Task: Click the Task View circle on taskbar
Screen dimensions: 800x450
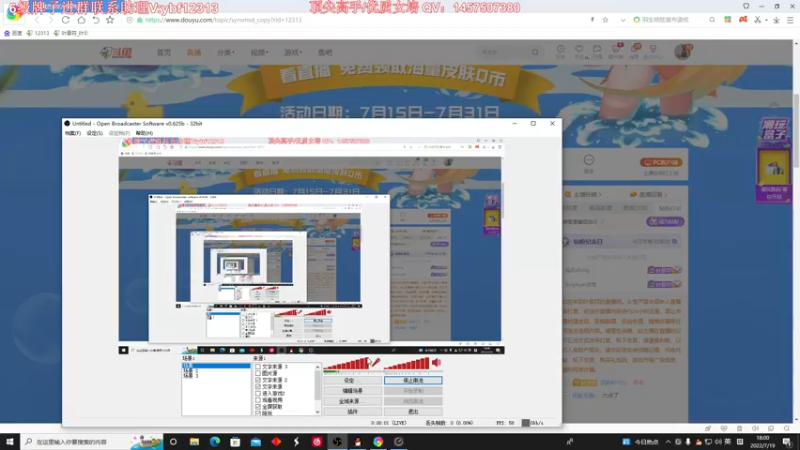Action: pyautogui.click(x=173, y=441)
